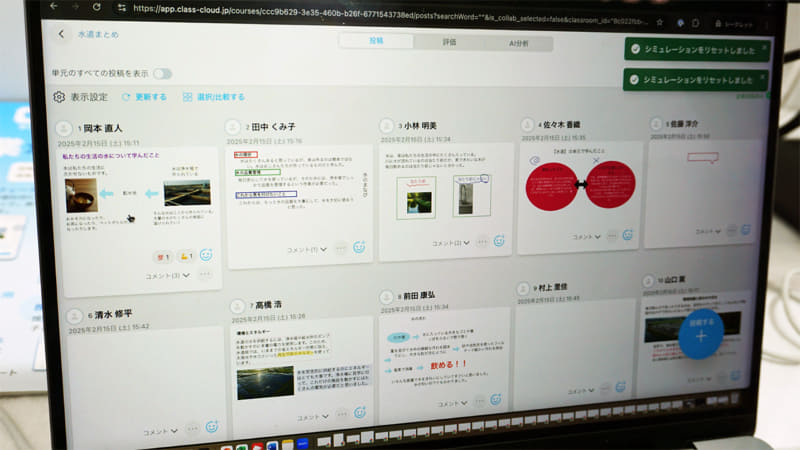
Task: Bookmark this page with the star icon
Action: coord(660,22)
